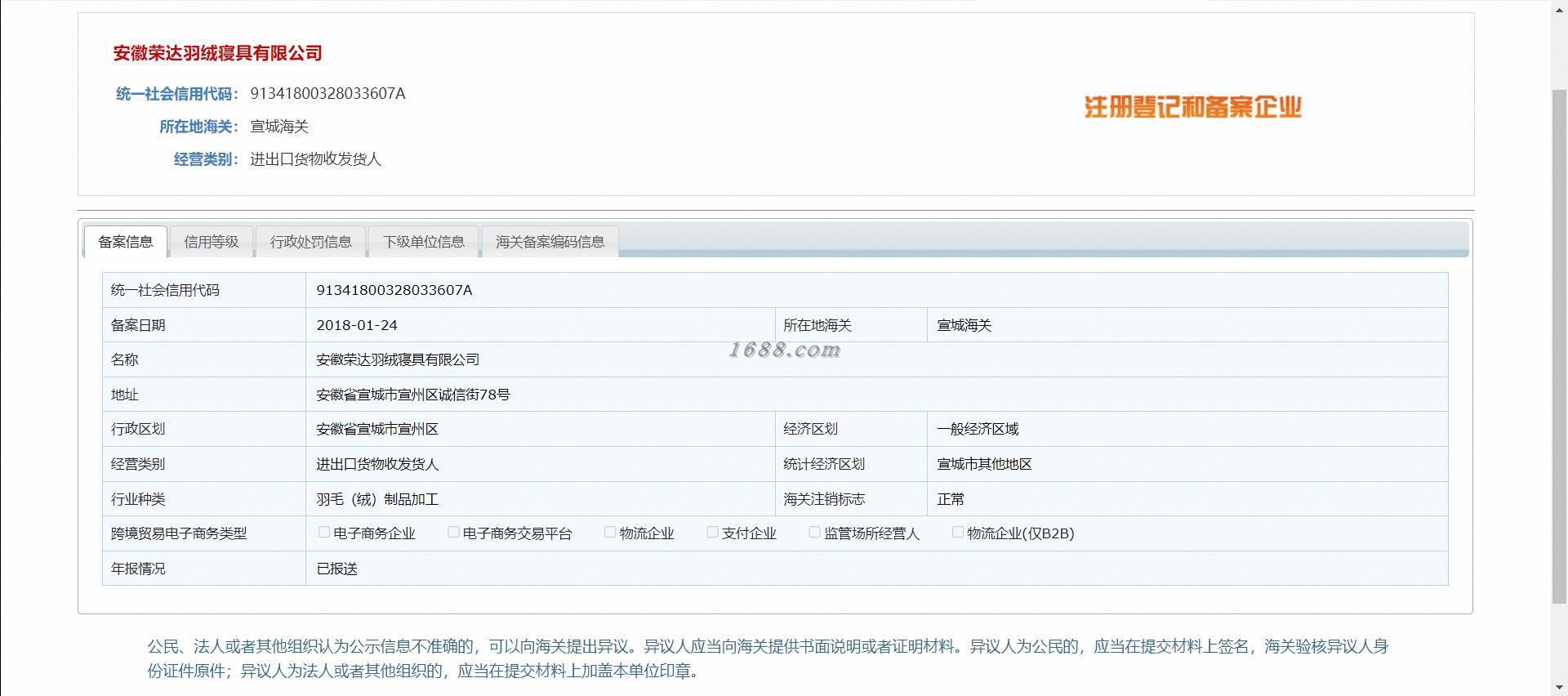This screenshot has width=1568, height=696.
Task: Click the 海关注销标志 label cell
Action: pyautogui.click(x=851, y=499)
